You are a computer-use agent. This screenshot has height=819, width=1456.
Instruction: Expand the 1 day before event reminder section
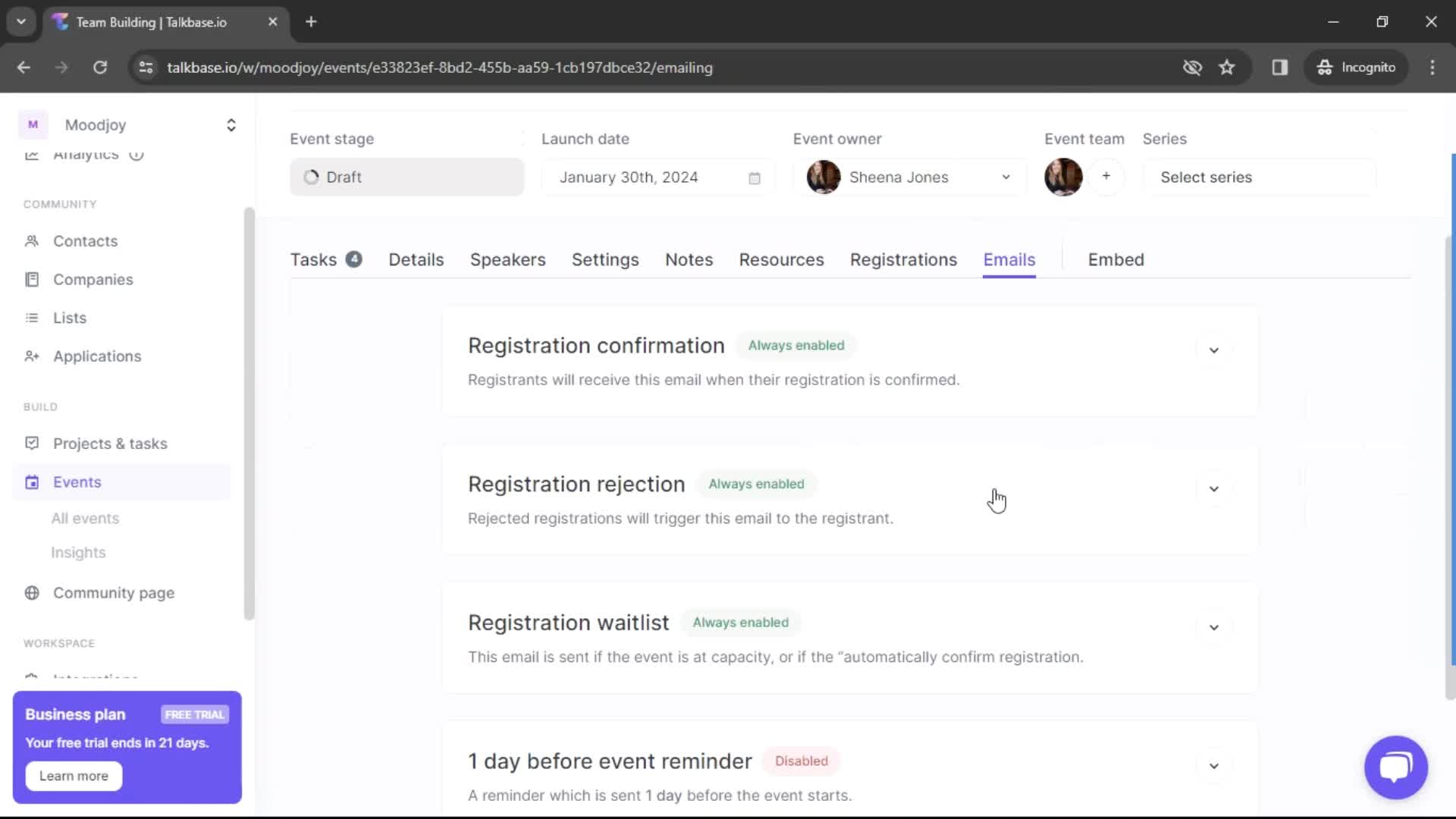1214,765
